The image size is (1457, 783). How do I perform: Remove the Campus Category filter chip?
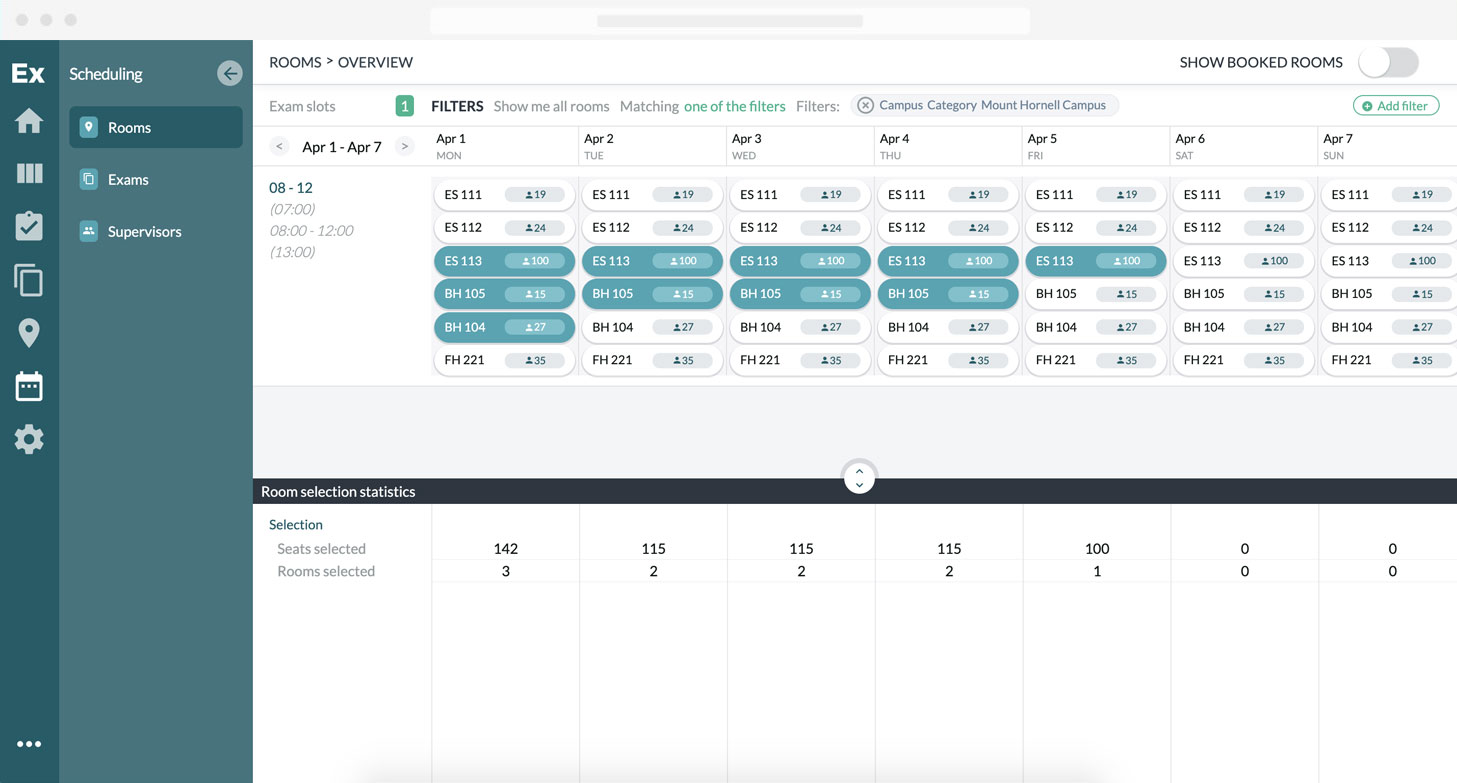click(866, 105)
